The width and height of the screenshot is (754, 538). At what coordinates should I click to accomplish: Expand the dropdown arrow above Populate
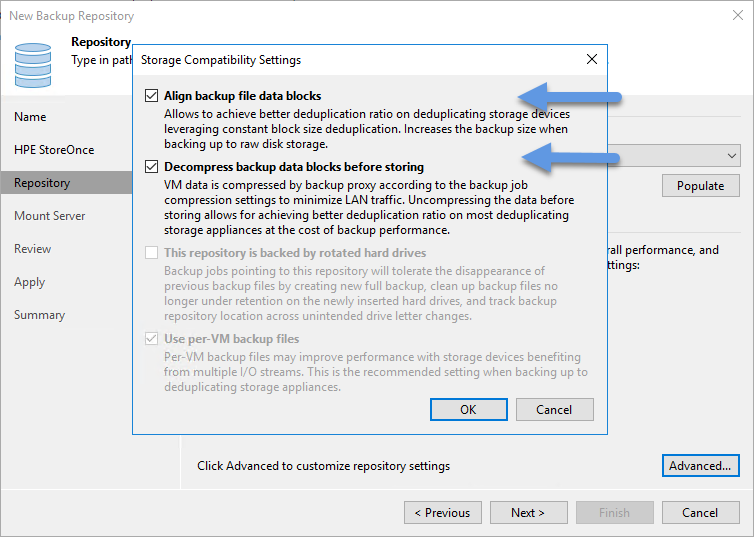tap(731, 156)
